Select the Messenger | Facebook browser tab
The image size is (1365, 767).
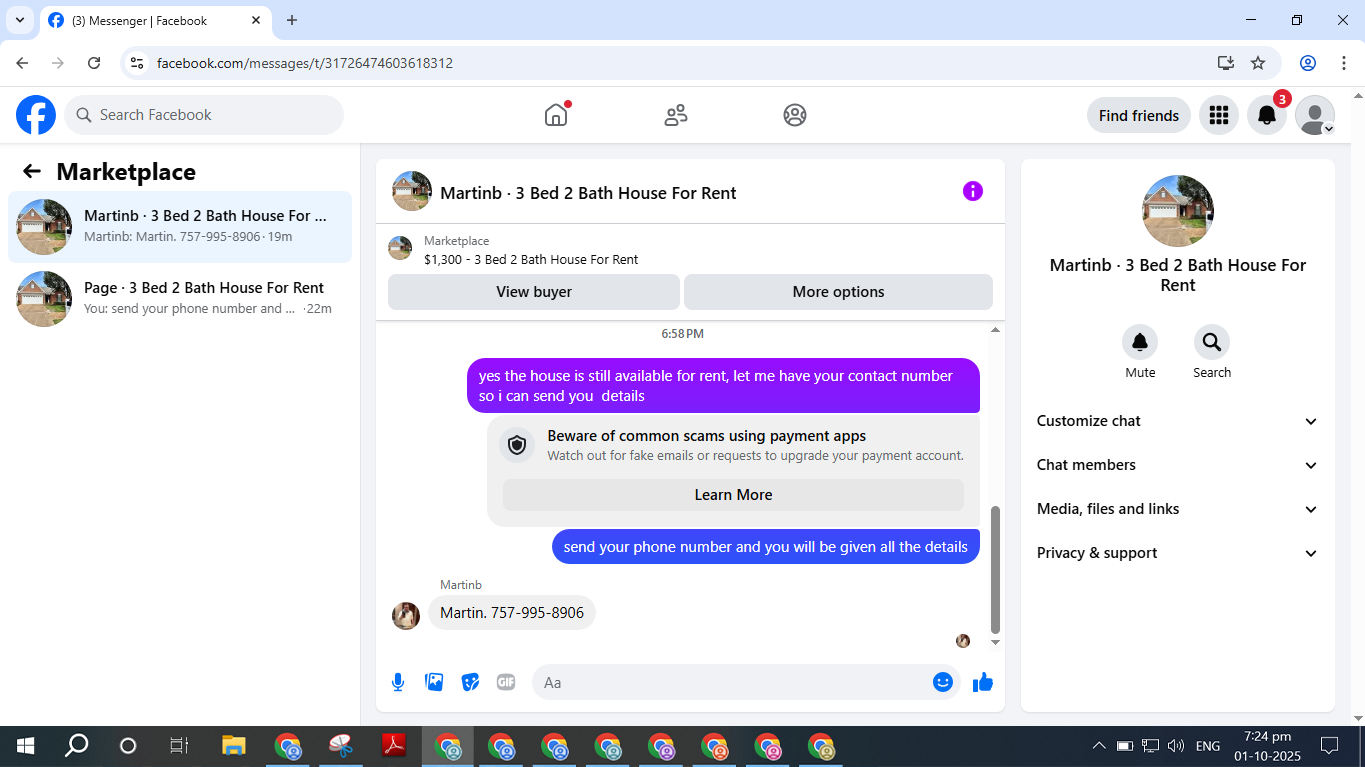(156, 20)
